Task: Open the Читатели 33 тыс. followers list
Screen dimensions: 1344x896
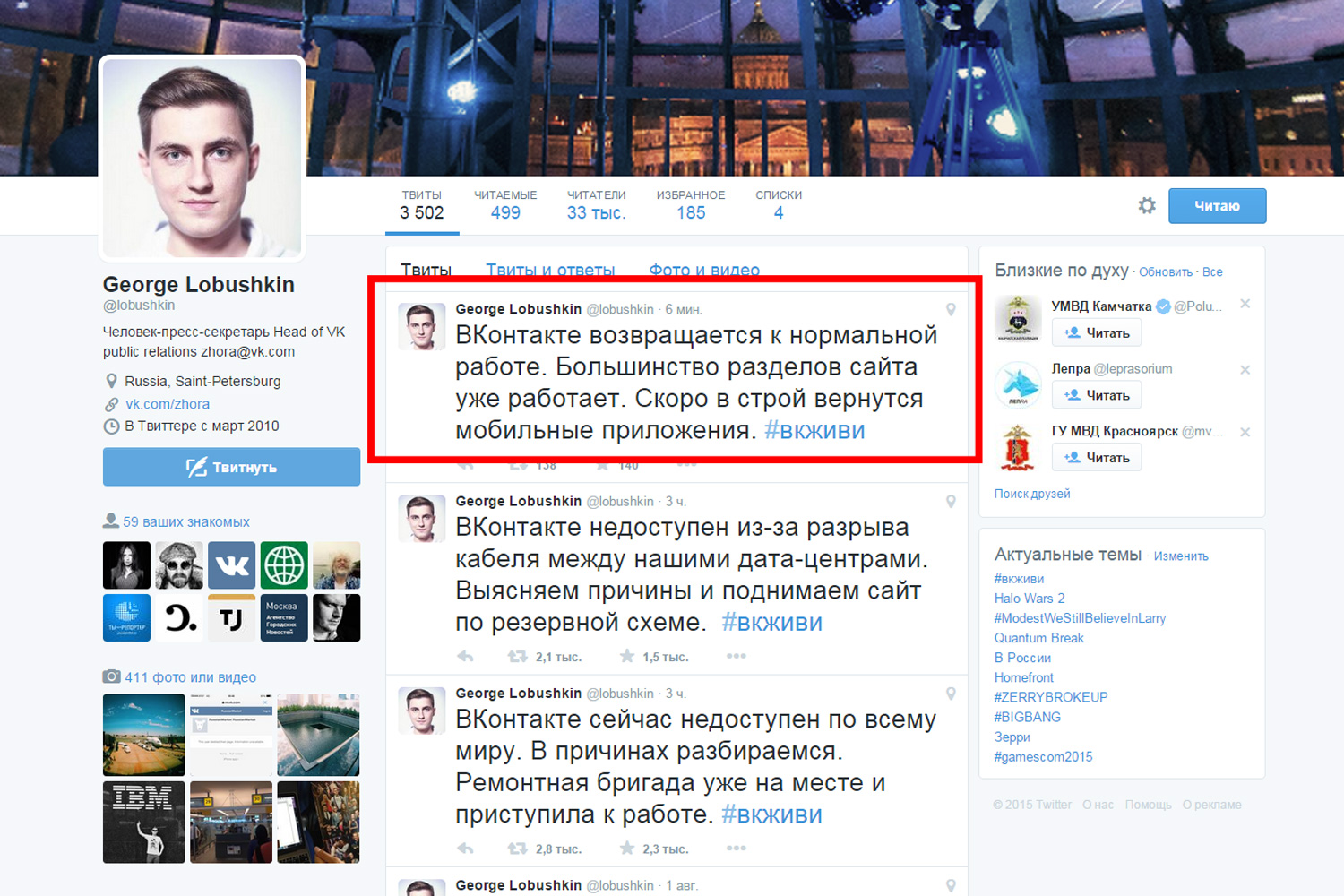Action: pos(596,205)
